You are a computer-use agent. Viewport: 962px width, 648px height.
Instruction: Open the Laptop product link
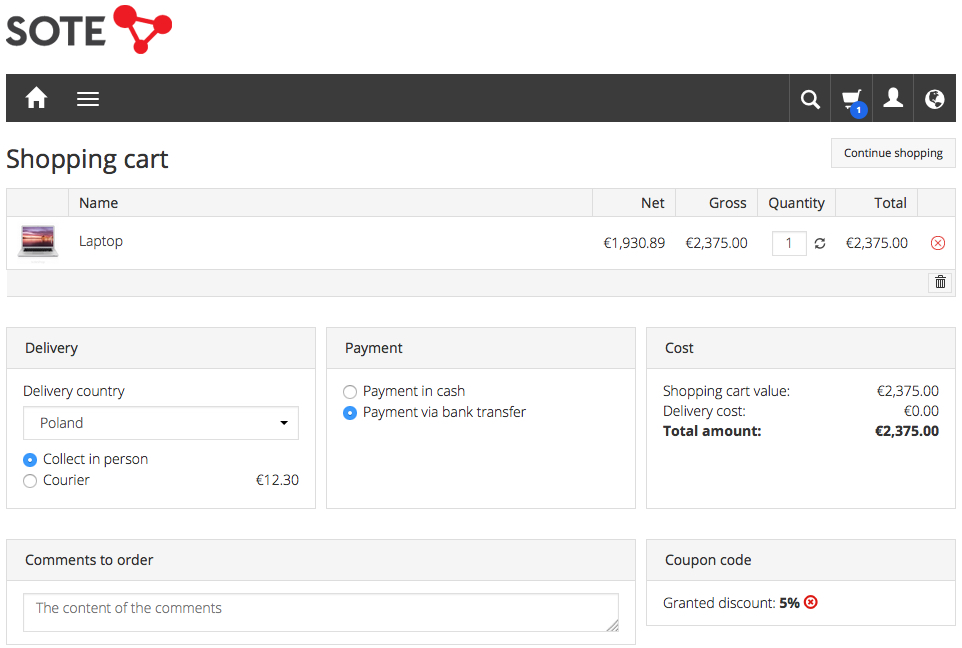pyautogui.click(x=101, y=241)
